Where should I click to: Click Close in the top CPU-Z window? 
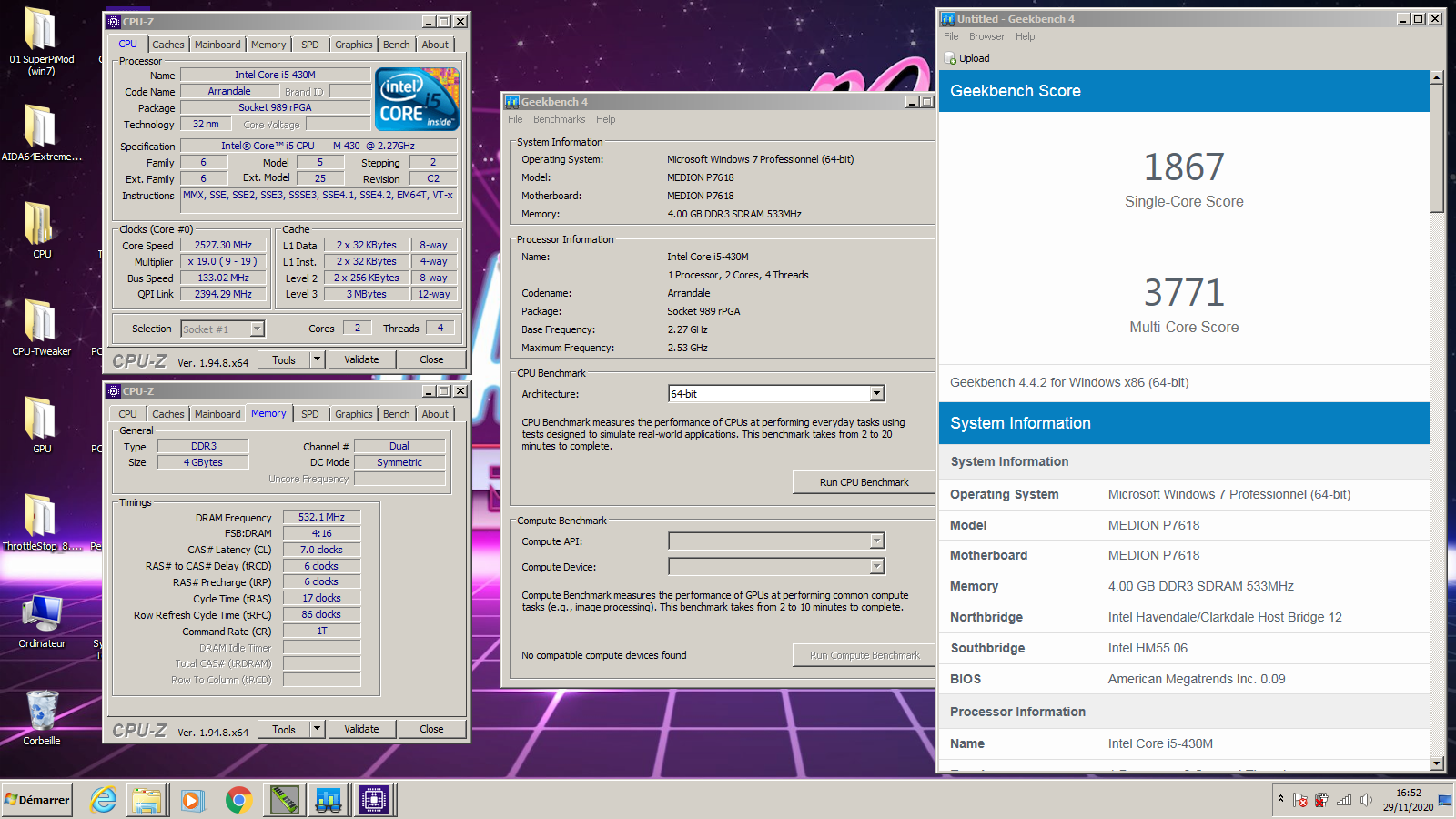point(431,359)
